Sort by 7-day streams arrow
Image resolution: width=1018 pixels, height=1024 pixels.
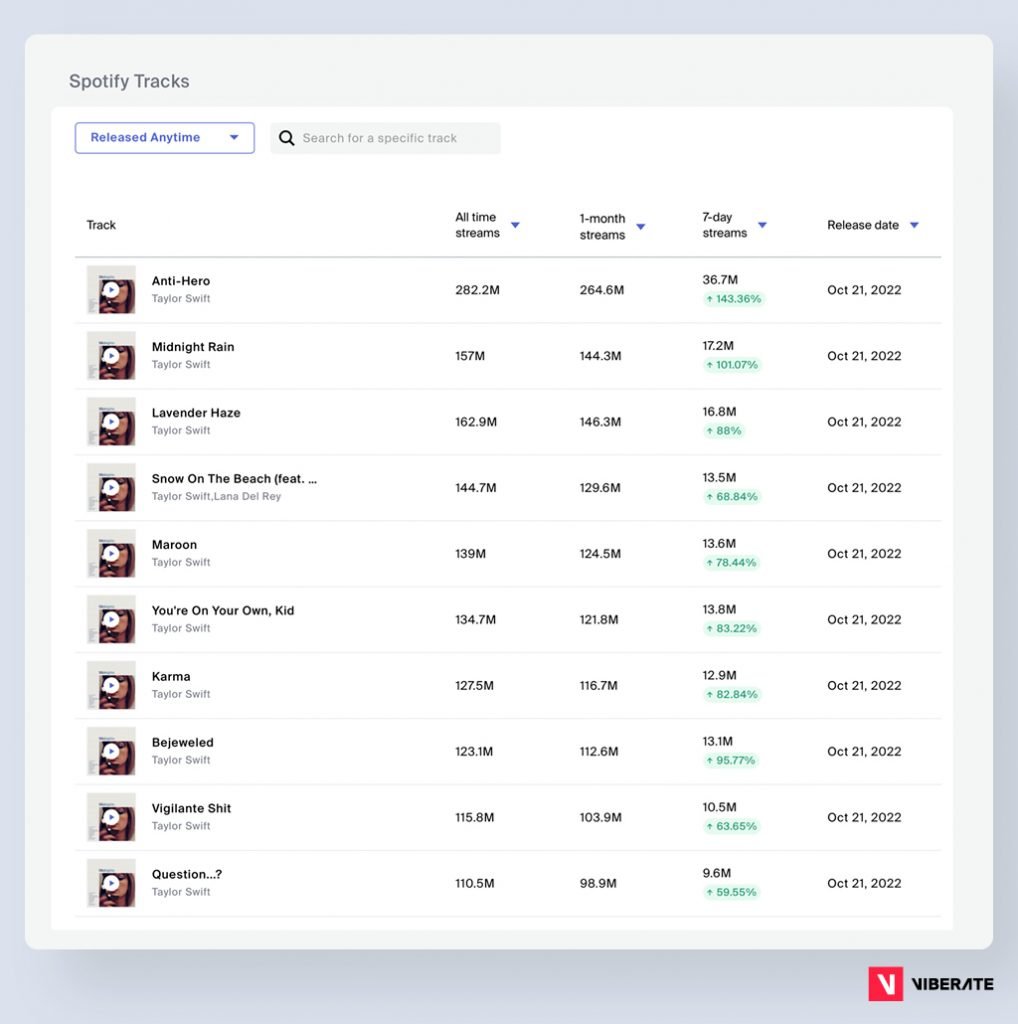(762, 225)
